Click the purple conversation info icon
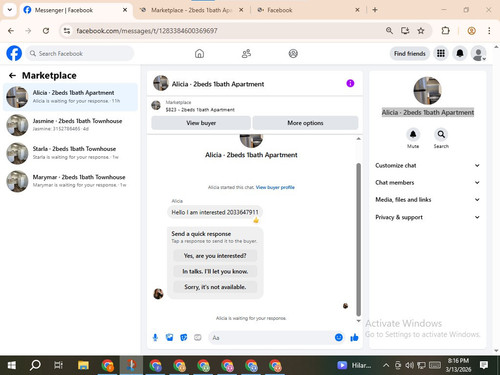 tap(350, 83)
